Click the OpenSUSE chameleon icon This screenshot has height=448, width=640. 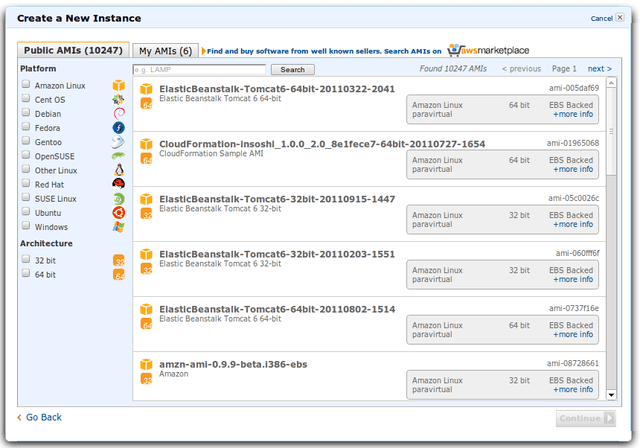point(118,156)
